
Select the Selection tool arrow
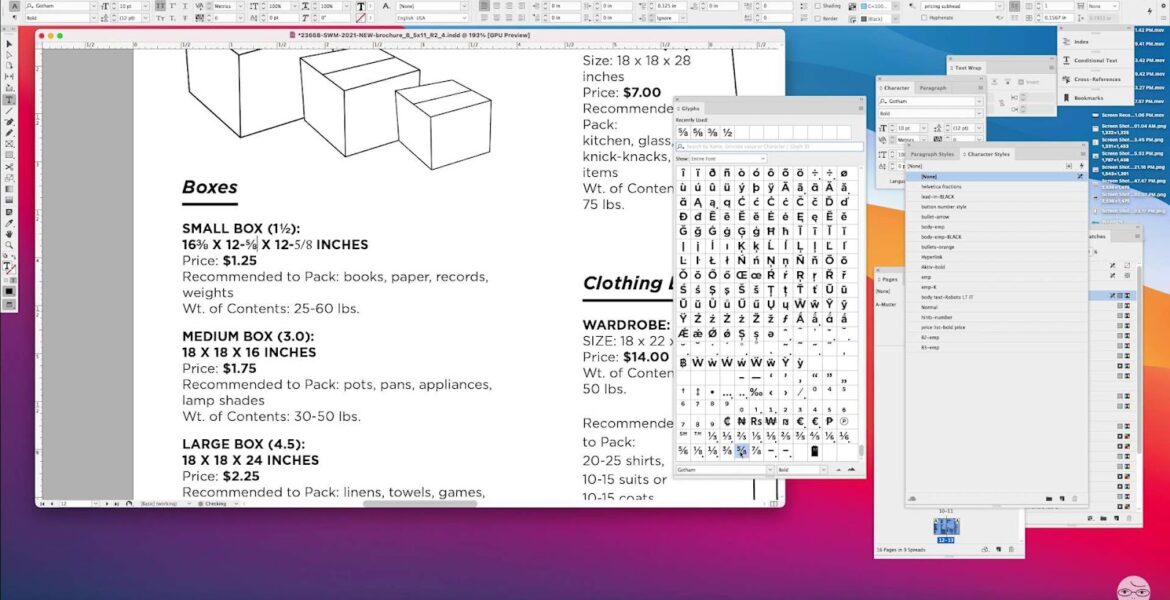(9, 44)
